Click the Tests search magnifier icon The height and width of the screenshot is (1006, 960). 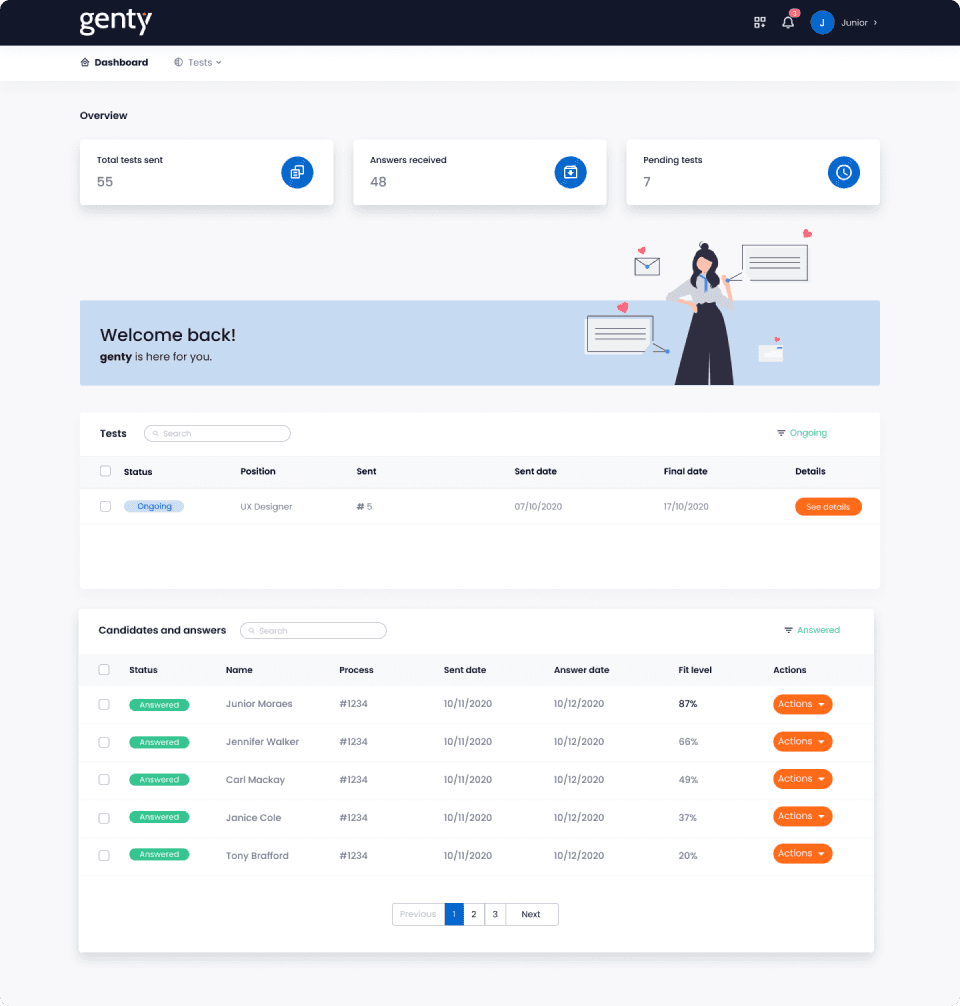[155, 434]
